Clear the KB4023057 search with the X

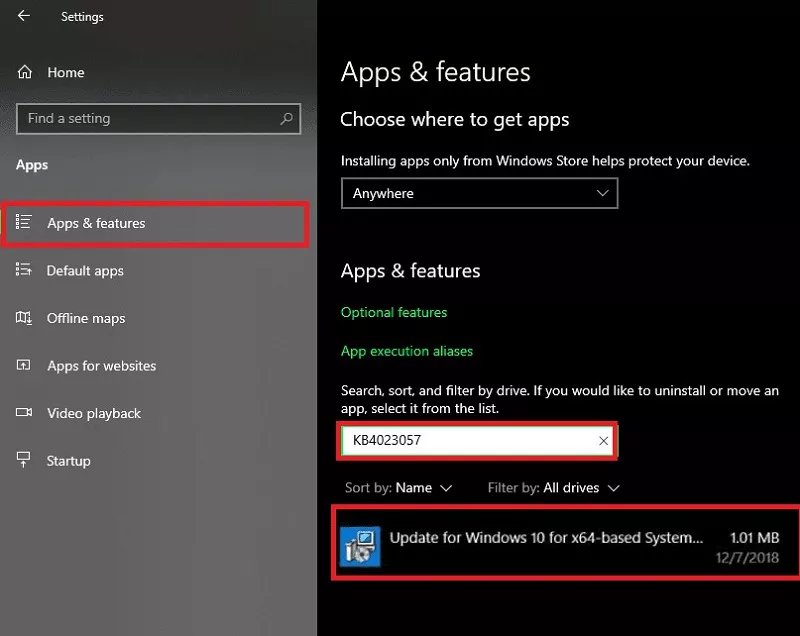[x=603, y=441]
